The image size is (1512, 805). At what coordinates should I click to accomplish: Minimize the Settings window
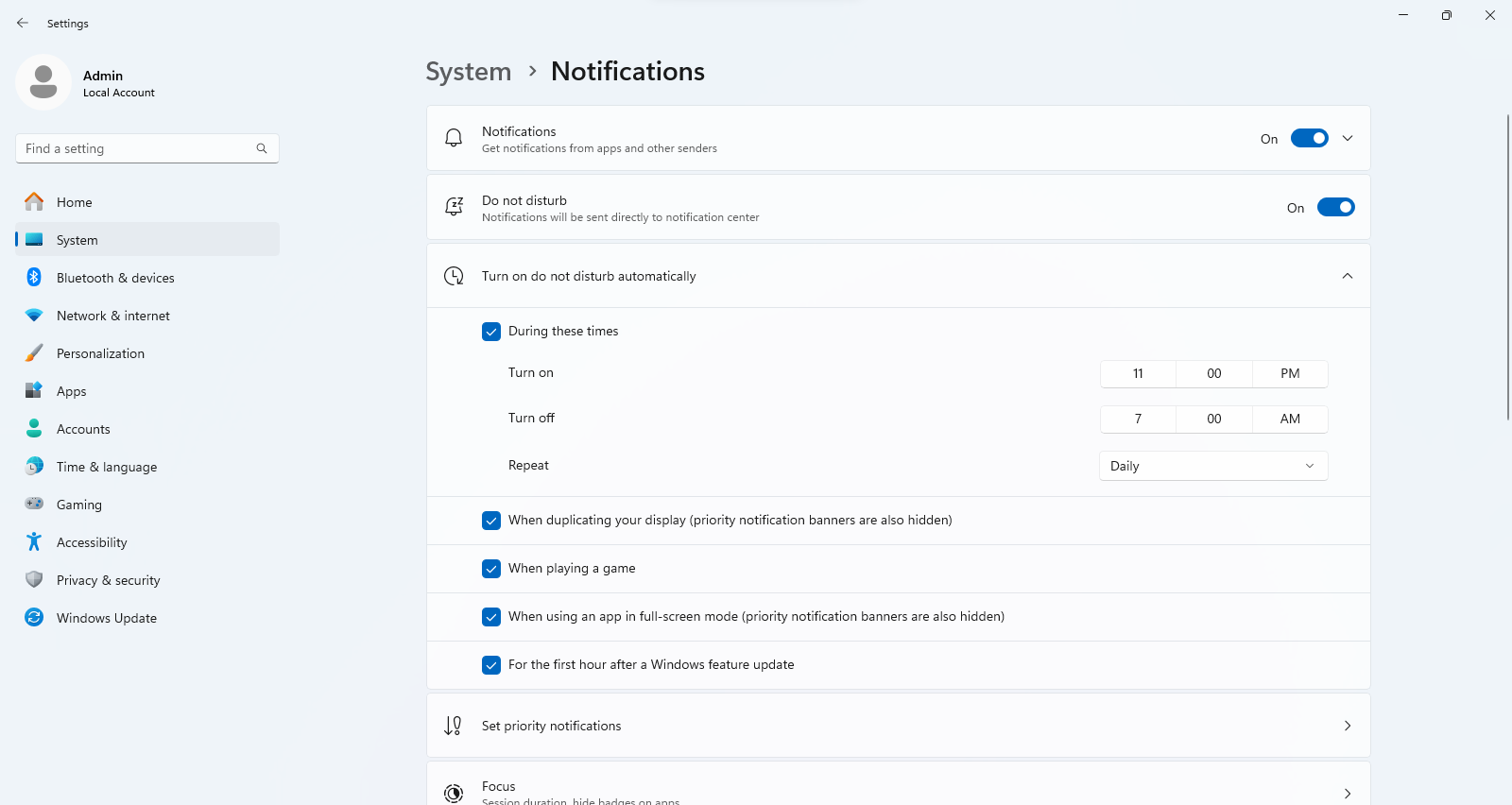click(1403, 15)
